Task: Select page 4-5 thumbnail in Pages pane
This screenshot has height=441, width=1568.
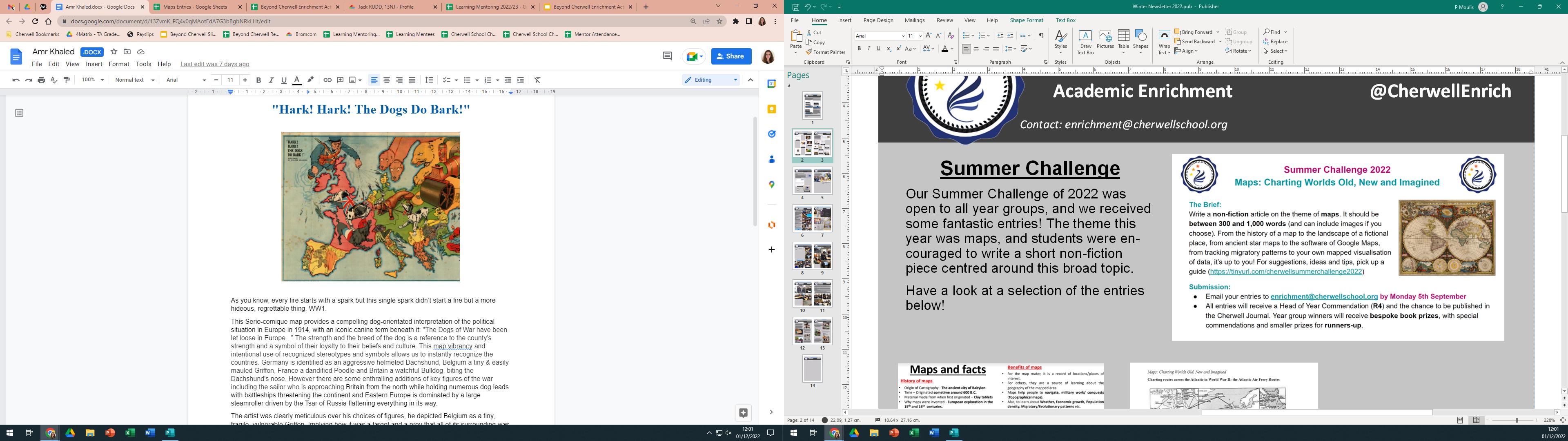Action: 812,182
